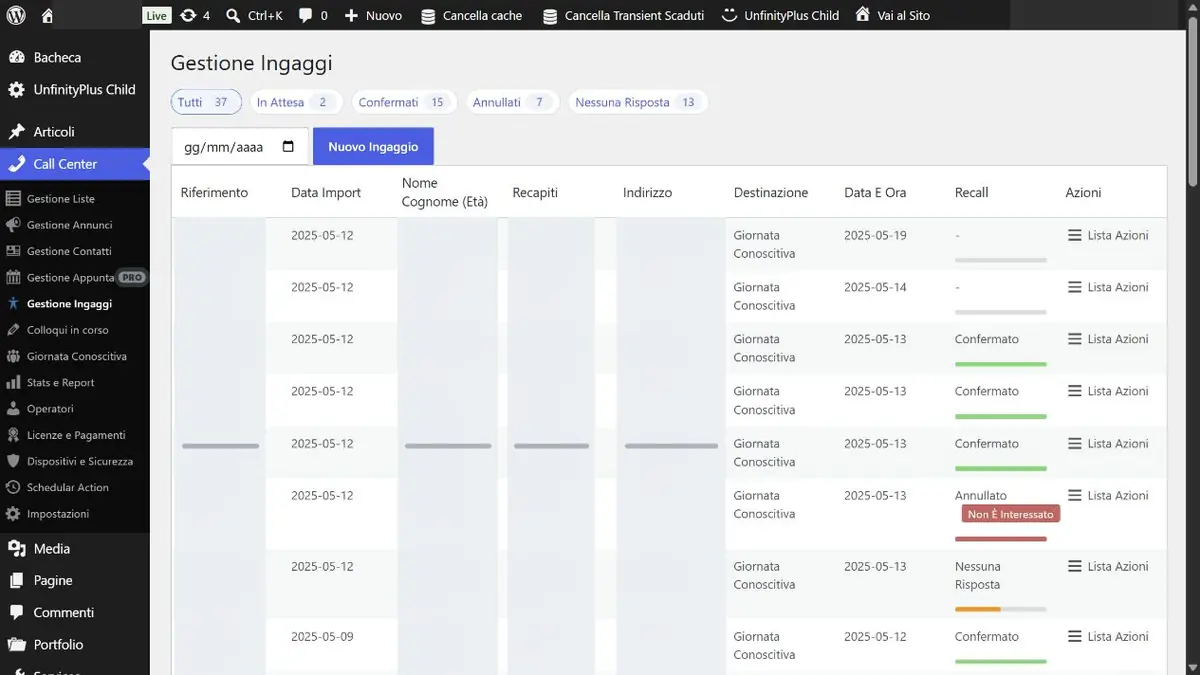
Task: Click the Data Import column header
Action: click(326, 192)
